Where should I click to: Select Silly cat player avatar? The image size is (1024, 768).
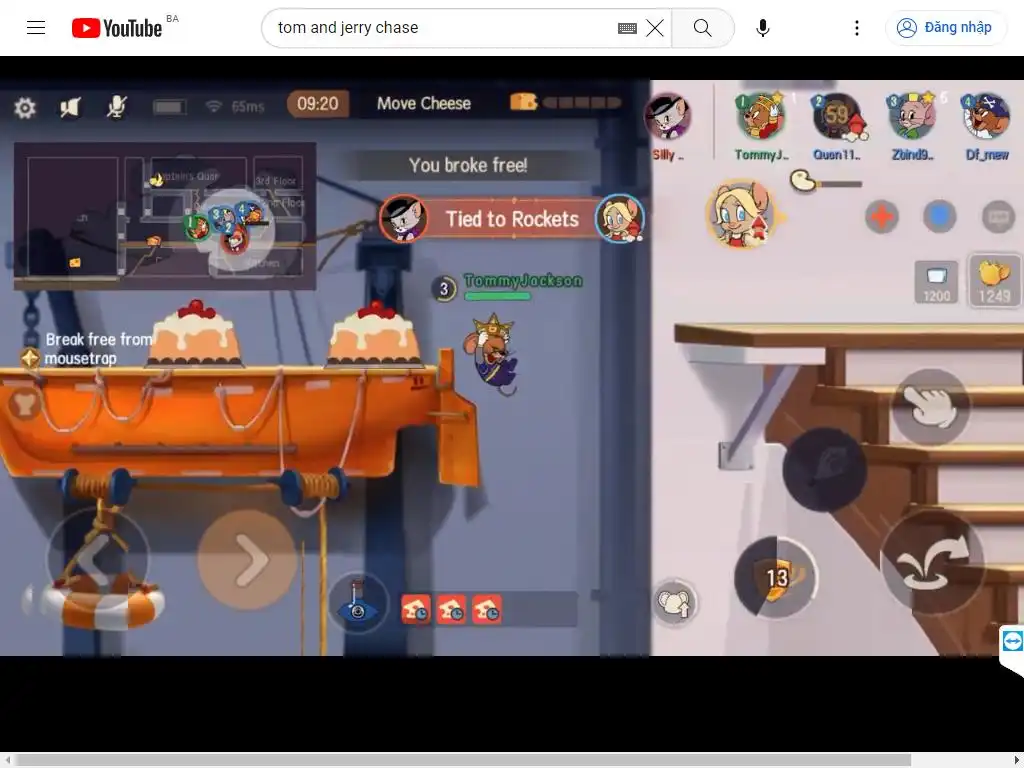667,117
